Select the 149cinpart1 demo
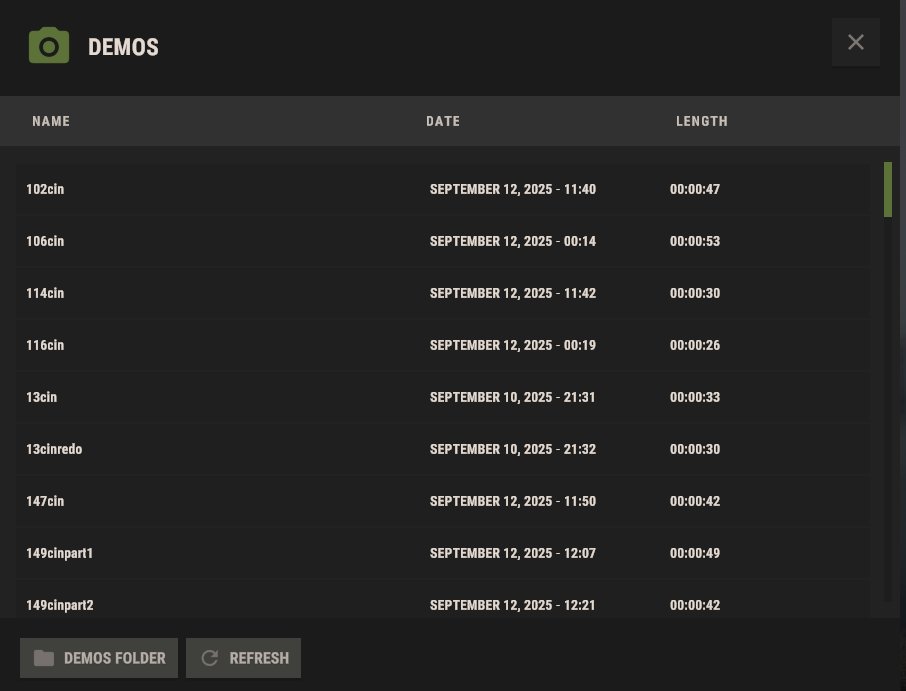Image resolution: width=906 pixels, height=691 pixels. [443, 553]
